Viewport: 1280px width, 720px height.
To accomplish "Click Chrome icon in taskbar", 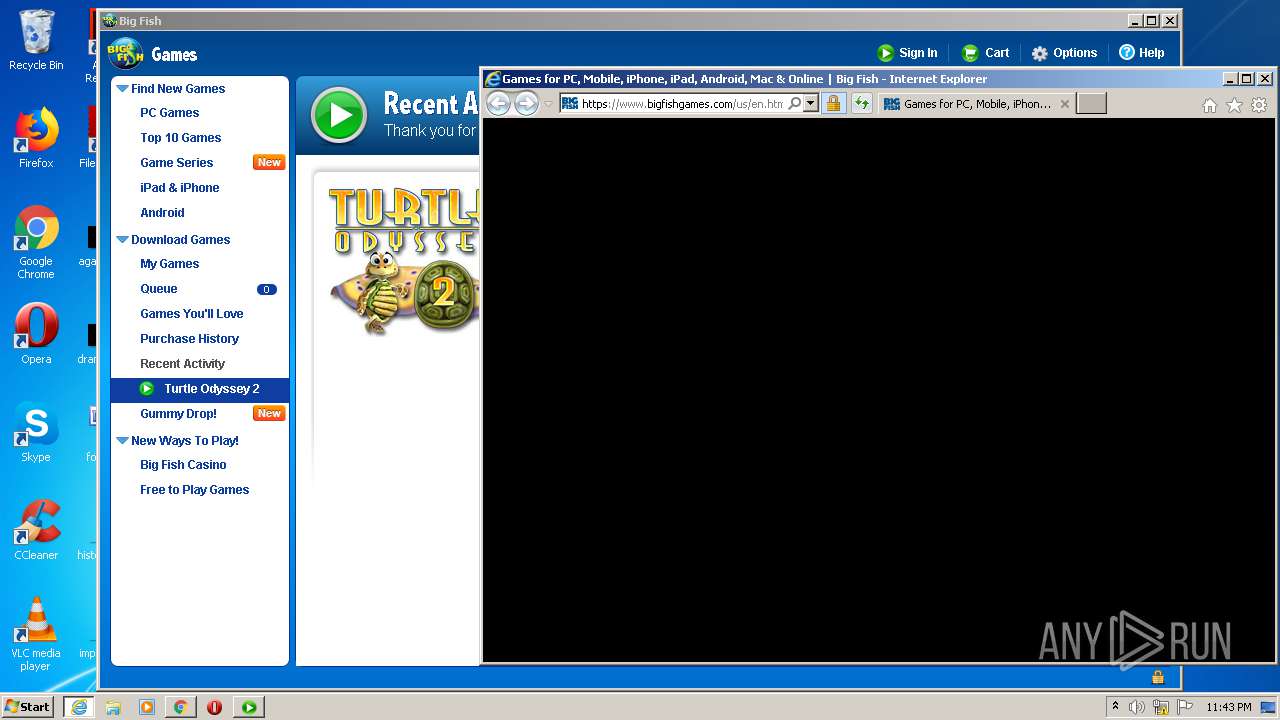I will coord(180,707).
